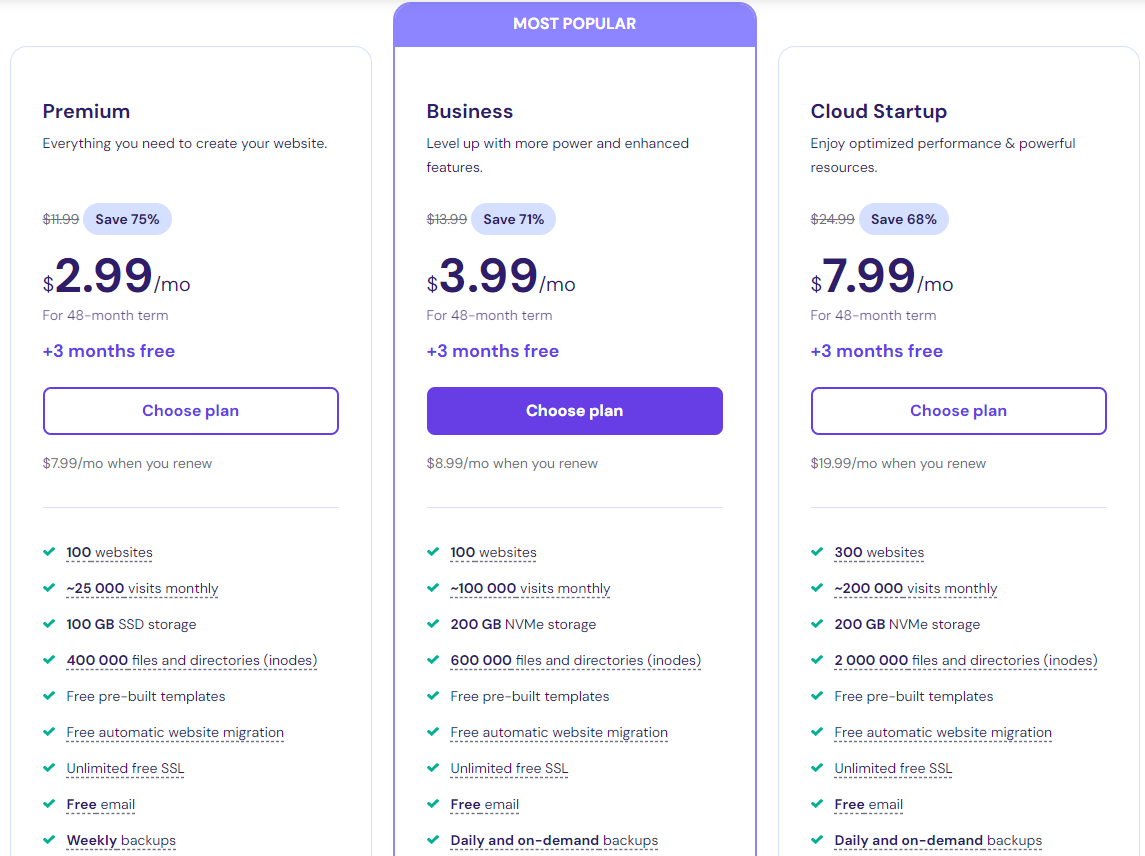
Task: Click checkmark icon next to Weekly backups
Action: (49, 840)
